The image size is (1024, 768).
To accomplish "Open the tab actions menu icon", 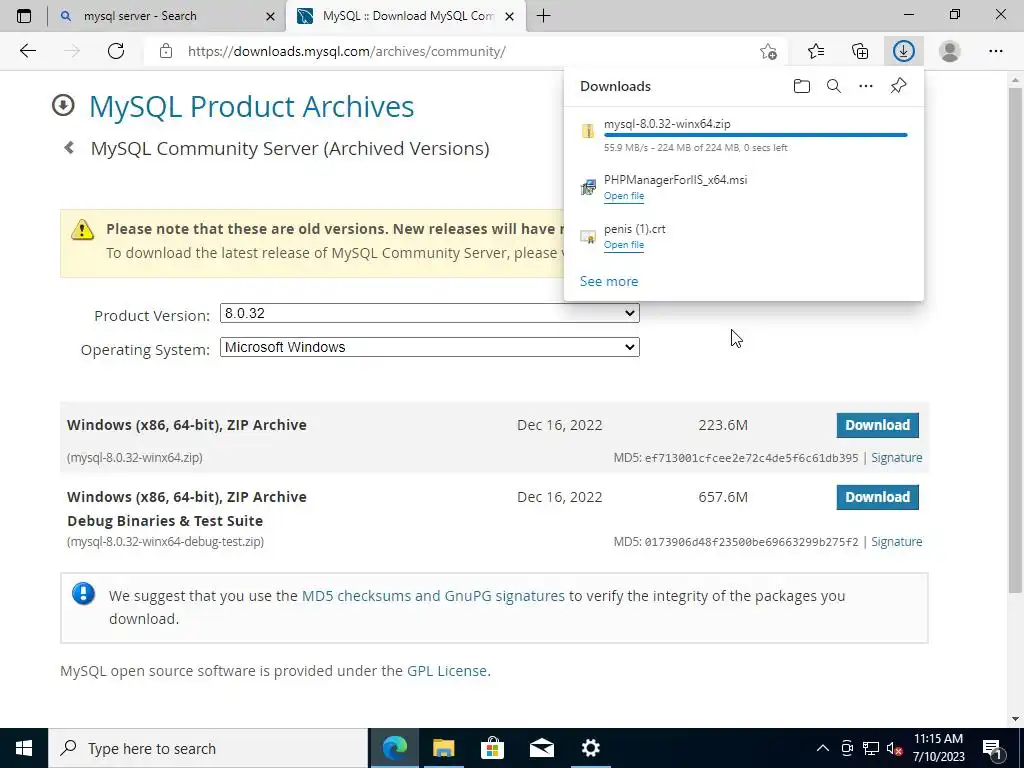I will [x=24, y=16].
